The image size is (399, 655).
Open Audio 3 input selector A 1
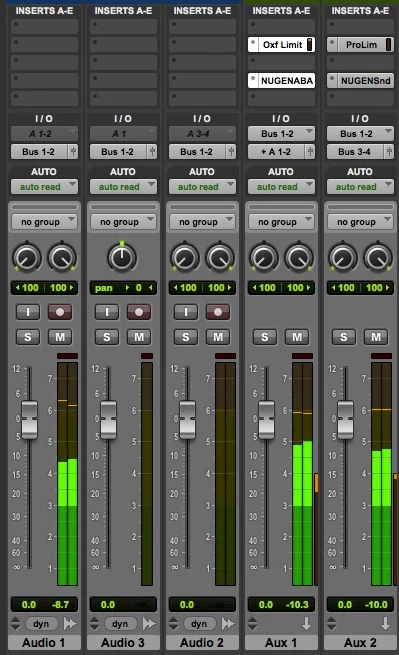pos(123,134)
